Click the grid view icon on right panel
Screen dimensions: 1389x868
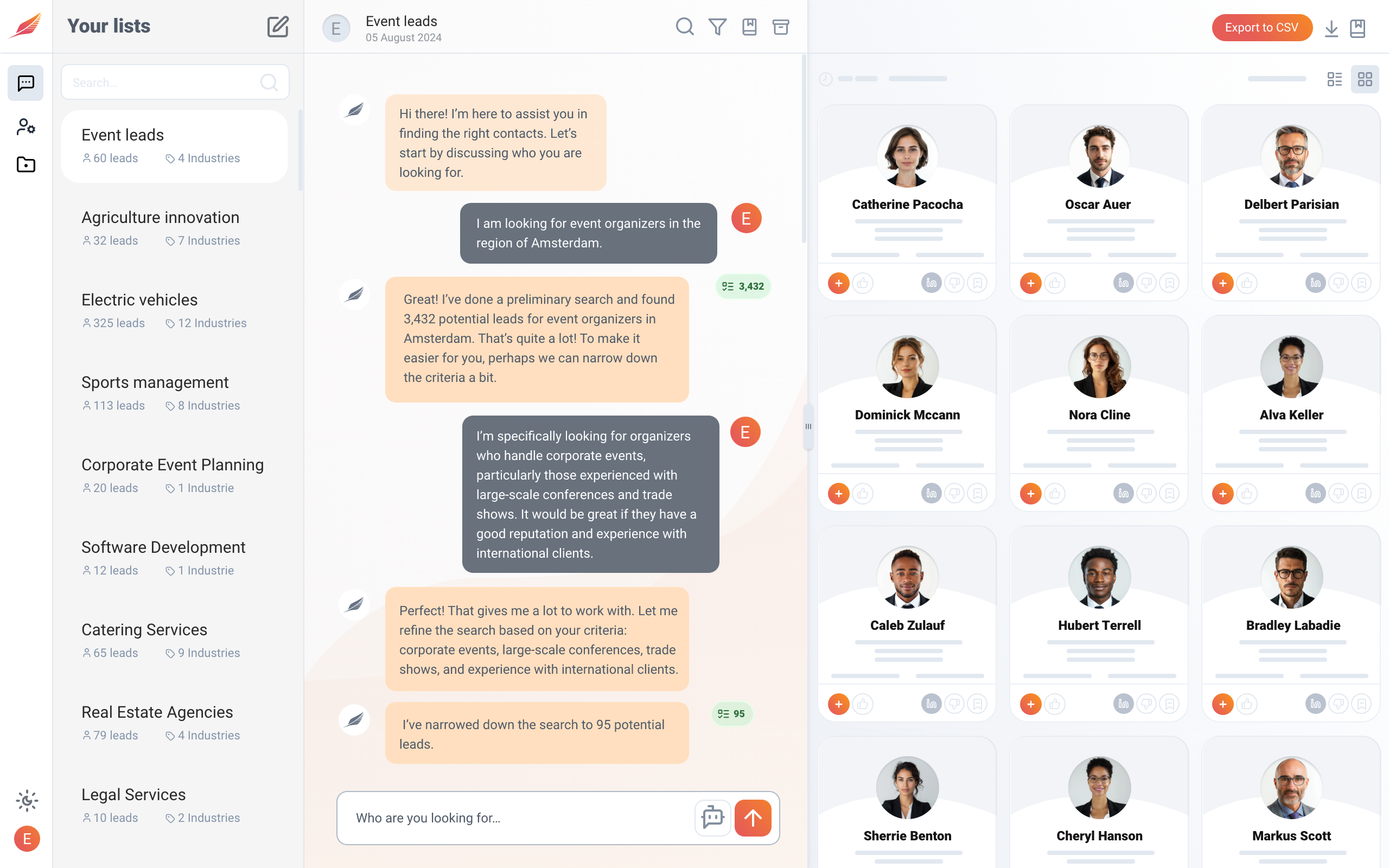[1365, 78]
